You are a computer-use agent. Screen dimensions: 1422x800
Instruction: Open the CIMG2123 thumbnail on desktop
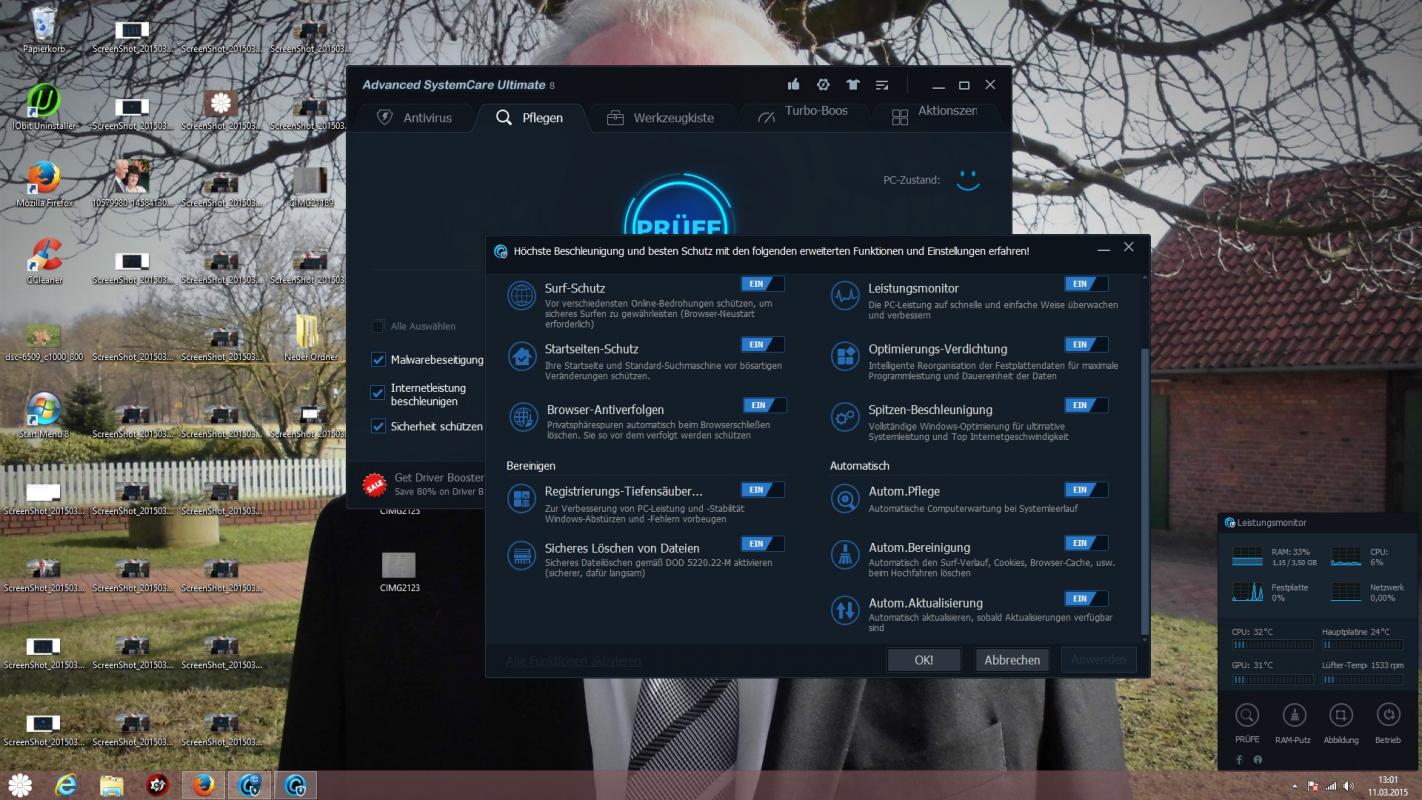pyautogui.click(x=399, y=571)
